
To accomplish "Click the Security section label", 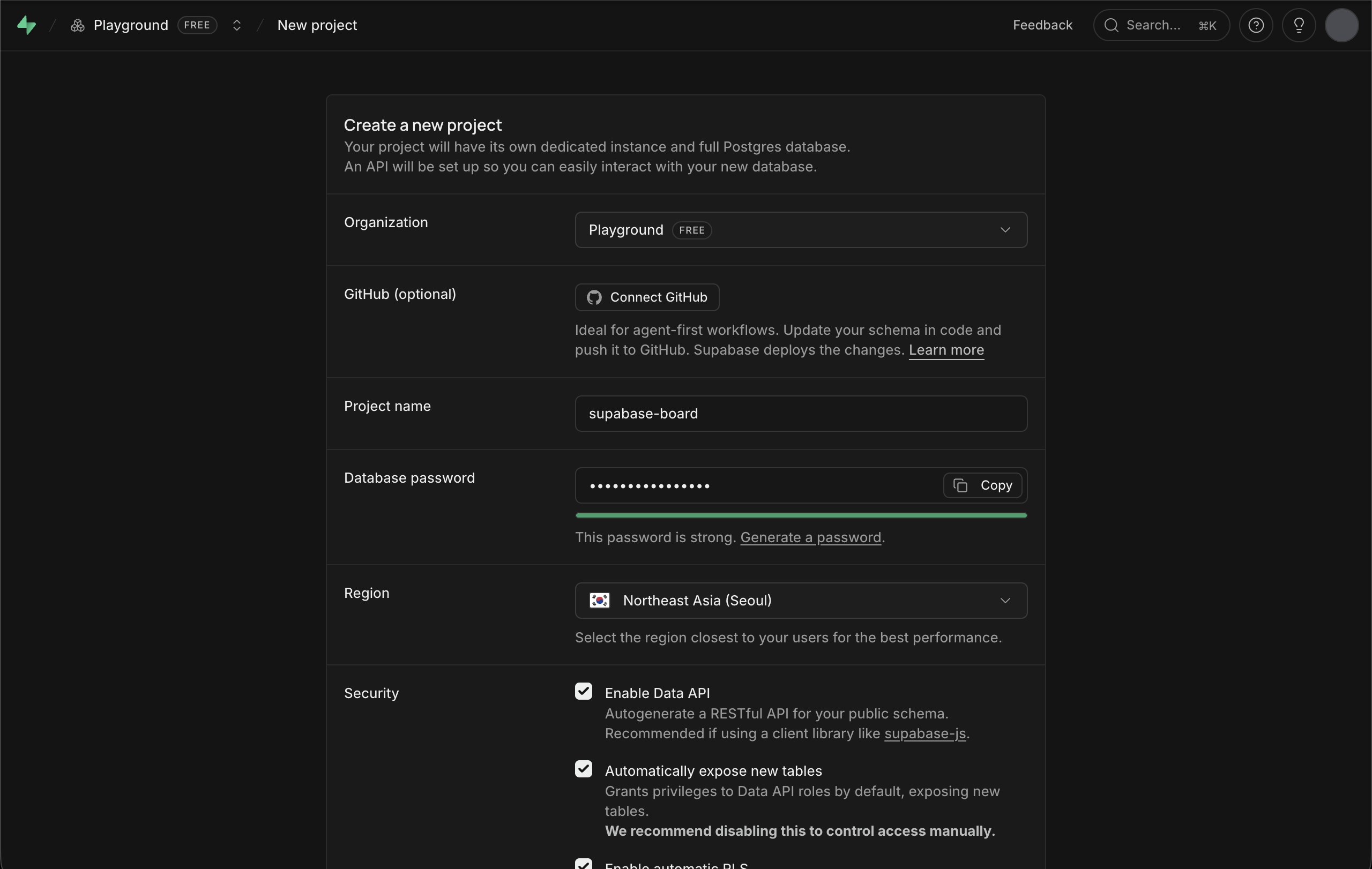I will (x=371, y=693).
